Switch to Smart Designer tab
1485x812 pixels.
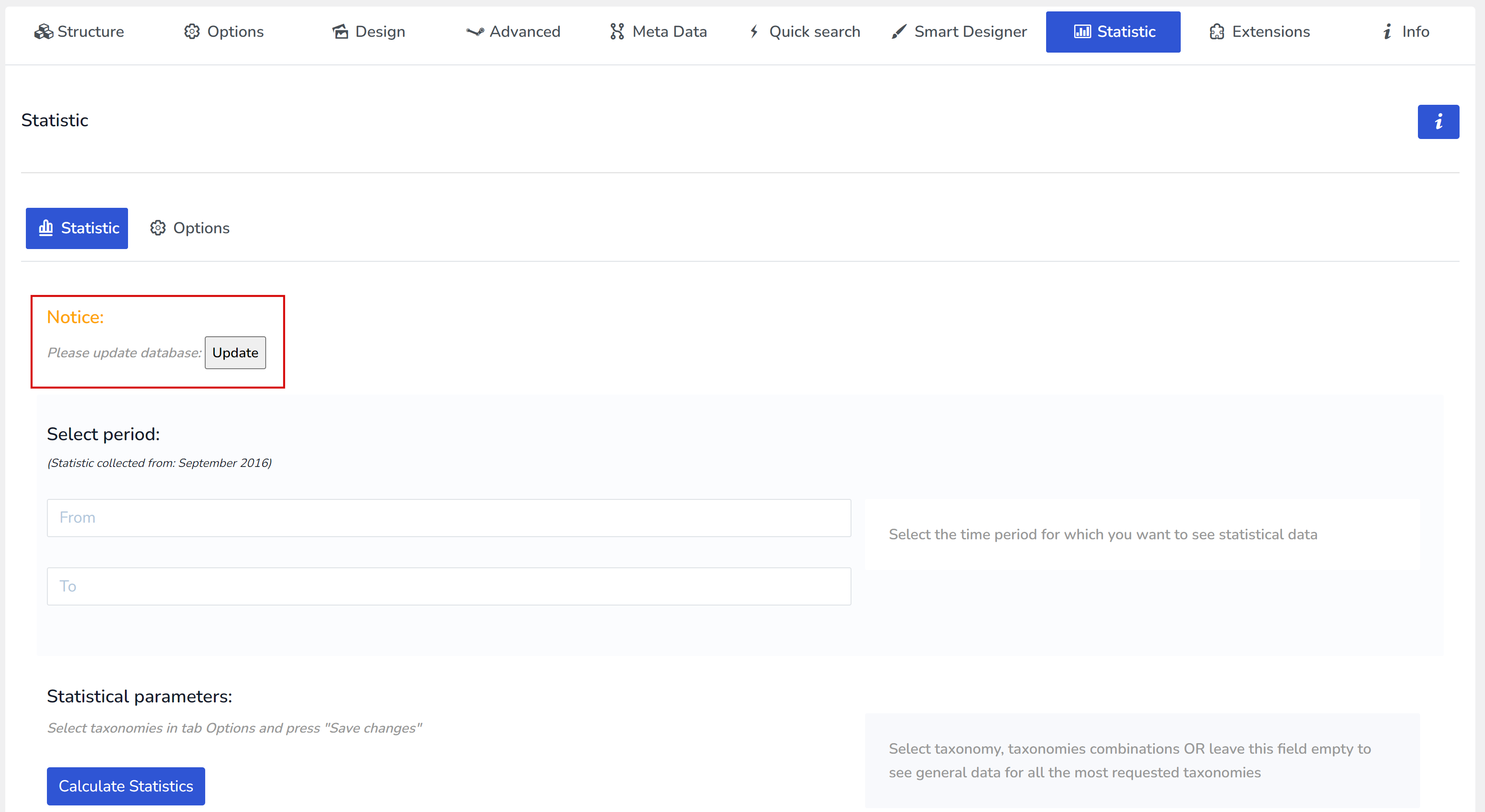tap(959, 32)
